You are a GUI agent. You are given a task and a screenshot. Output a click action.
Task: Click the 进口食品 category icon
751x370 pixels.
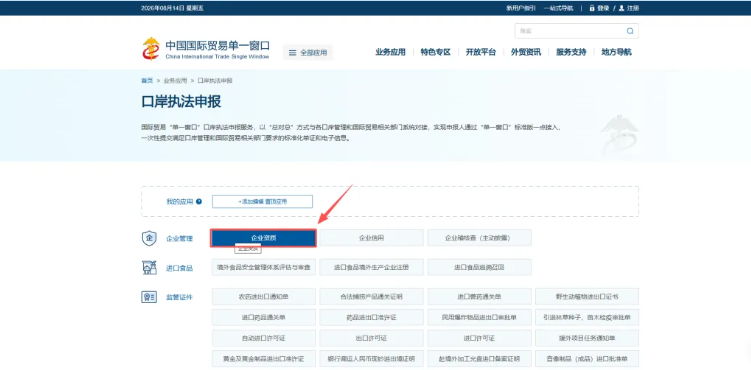click(149, 268)
